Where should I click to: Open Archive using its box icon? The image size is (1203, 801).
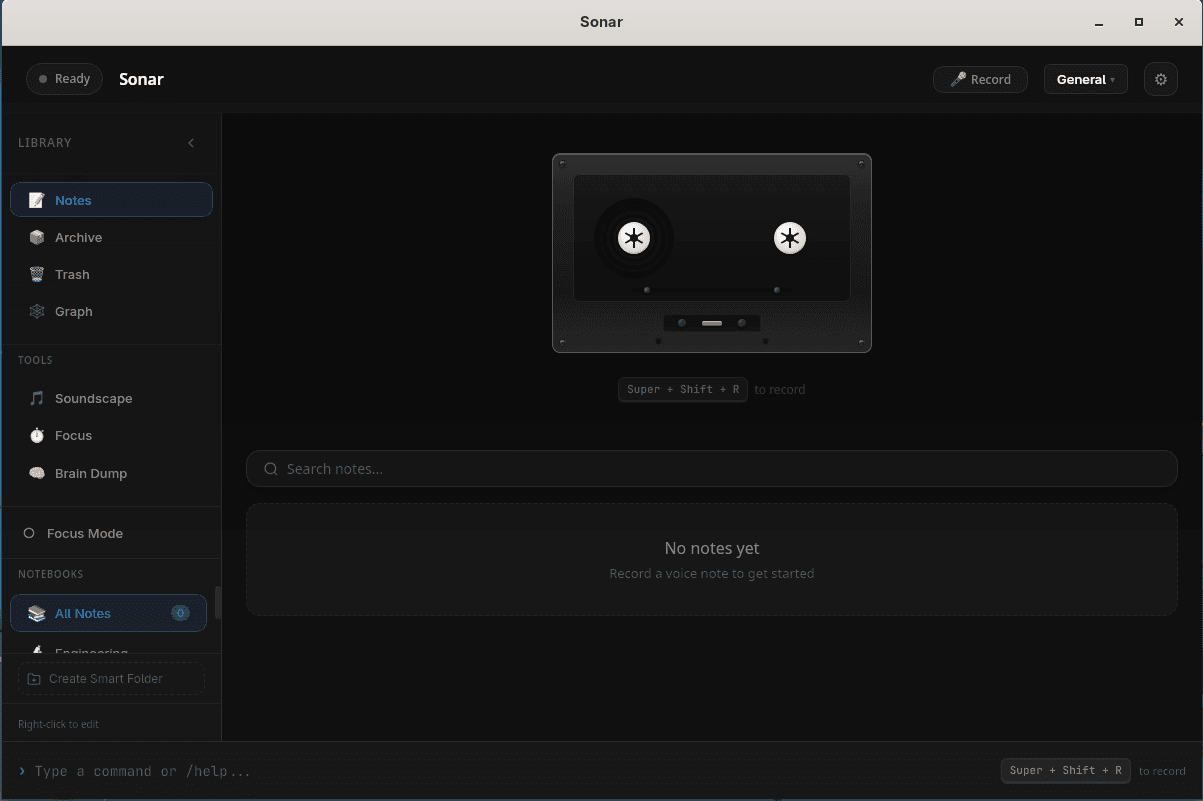click(37, 237)
